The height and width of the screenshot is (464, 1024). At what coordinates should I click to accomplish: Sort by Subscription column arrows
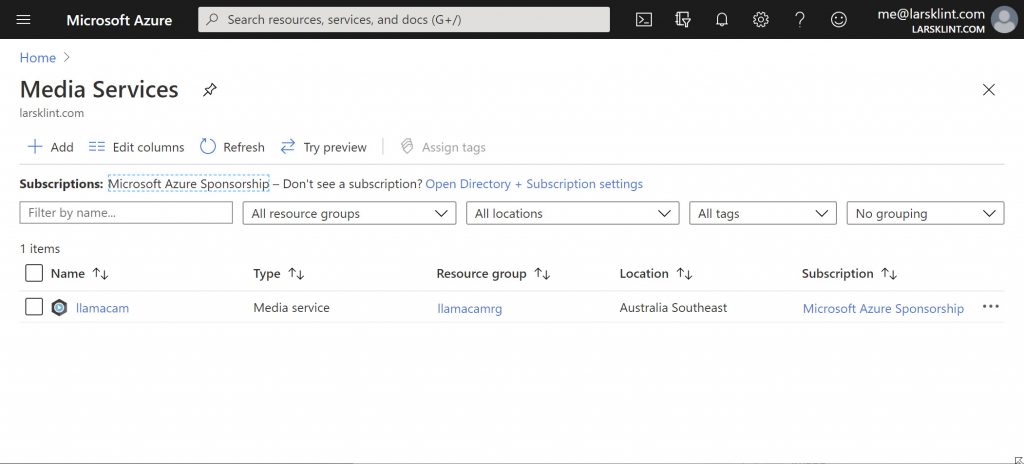click(x=889, y=274)
